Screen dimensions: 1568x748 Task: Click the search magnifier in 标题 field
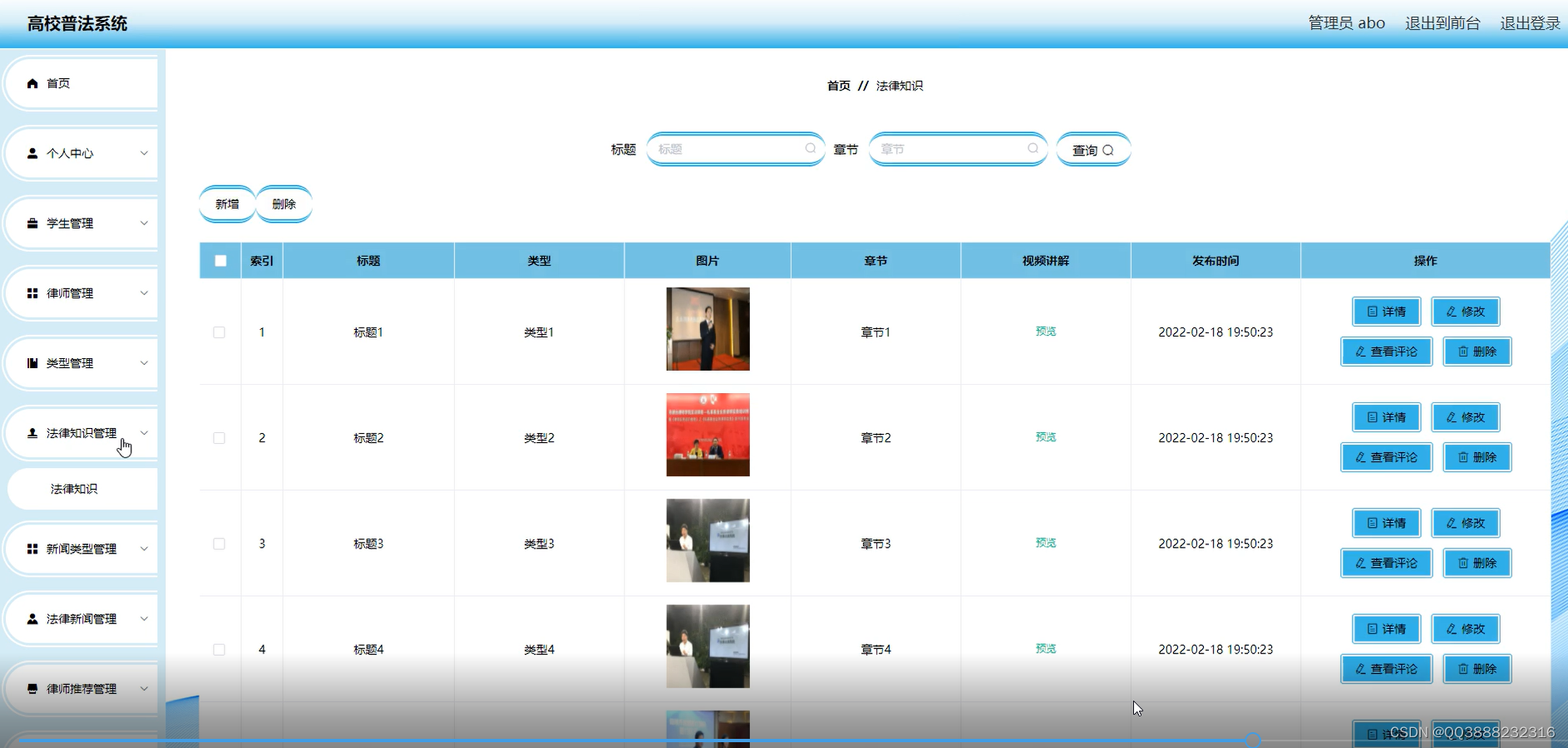click(x=810, y=149)
